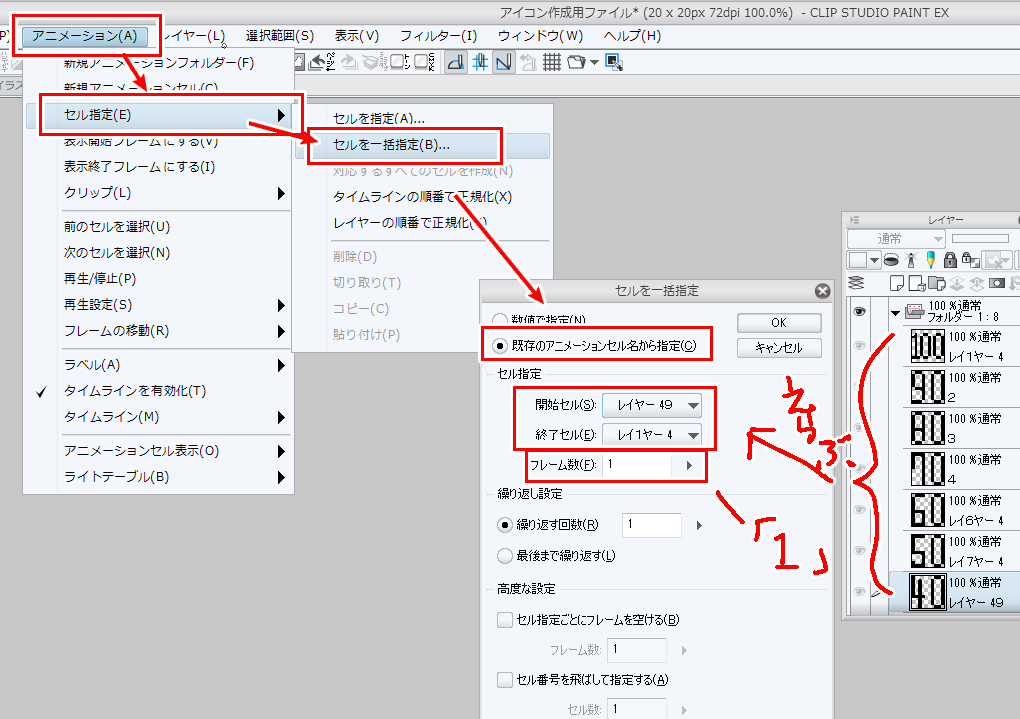Click the pen icon beside レイヤー 49
The height and width of the screenshot is (719, 1020).
pyautogui.click(x=878, y=593)
